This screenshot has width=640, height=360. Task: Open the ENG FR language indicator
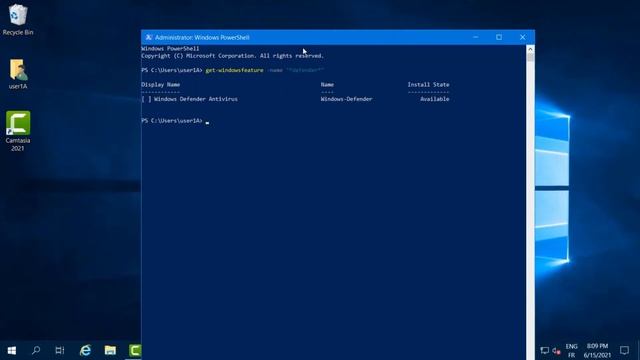click(x=571, y=351)
